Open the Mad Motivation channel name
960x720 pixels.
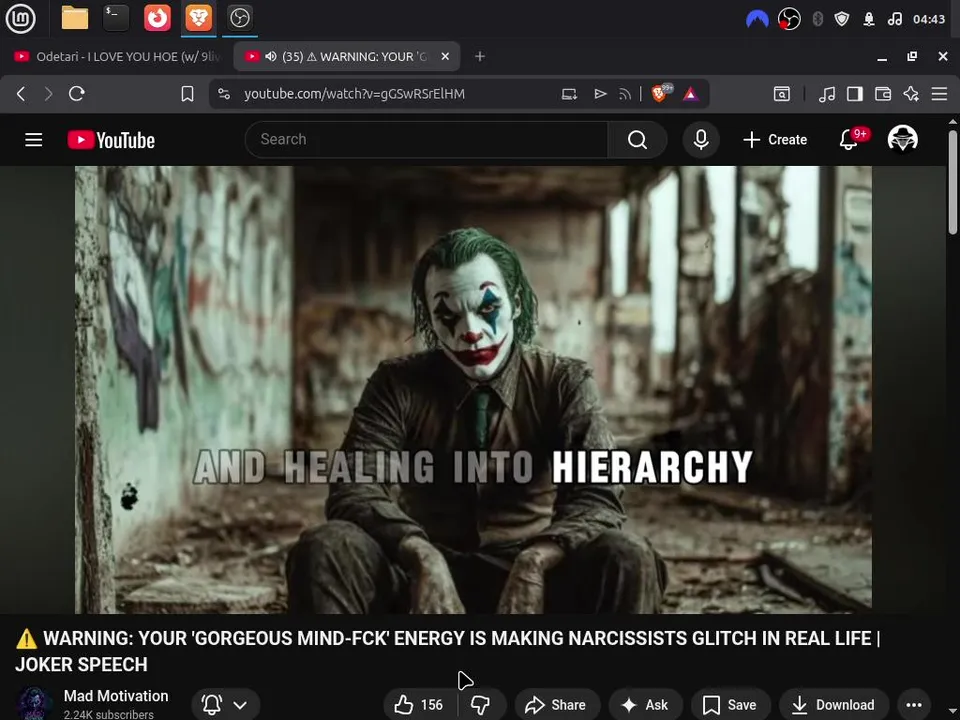click(116, 696)
